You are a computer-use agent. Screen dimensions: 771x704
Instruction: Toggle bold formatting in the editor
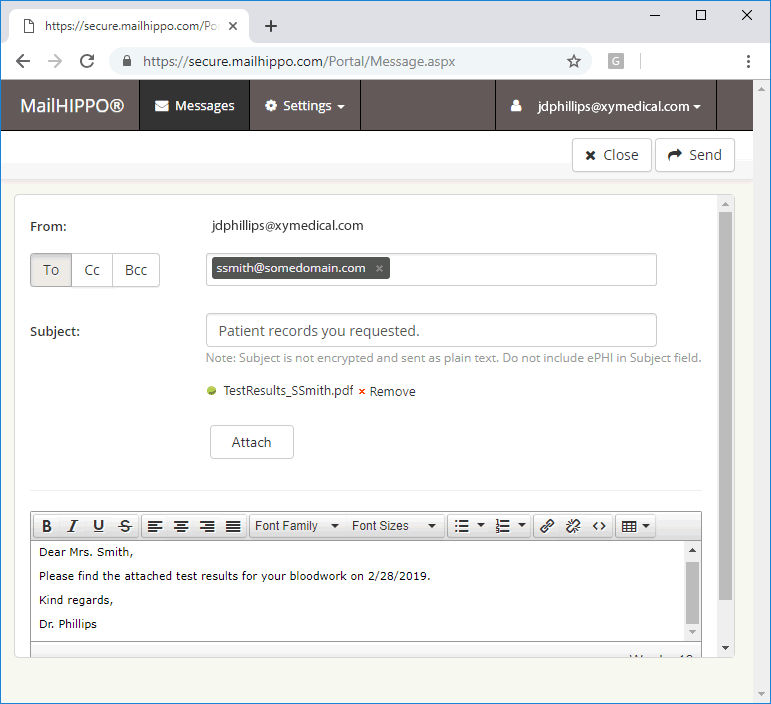[x=47, y=526]
